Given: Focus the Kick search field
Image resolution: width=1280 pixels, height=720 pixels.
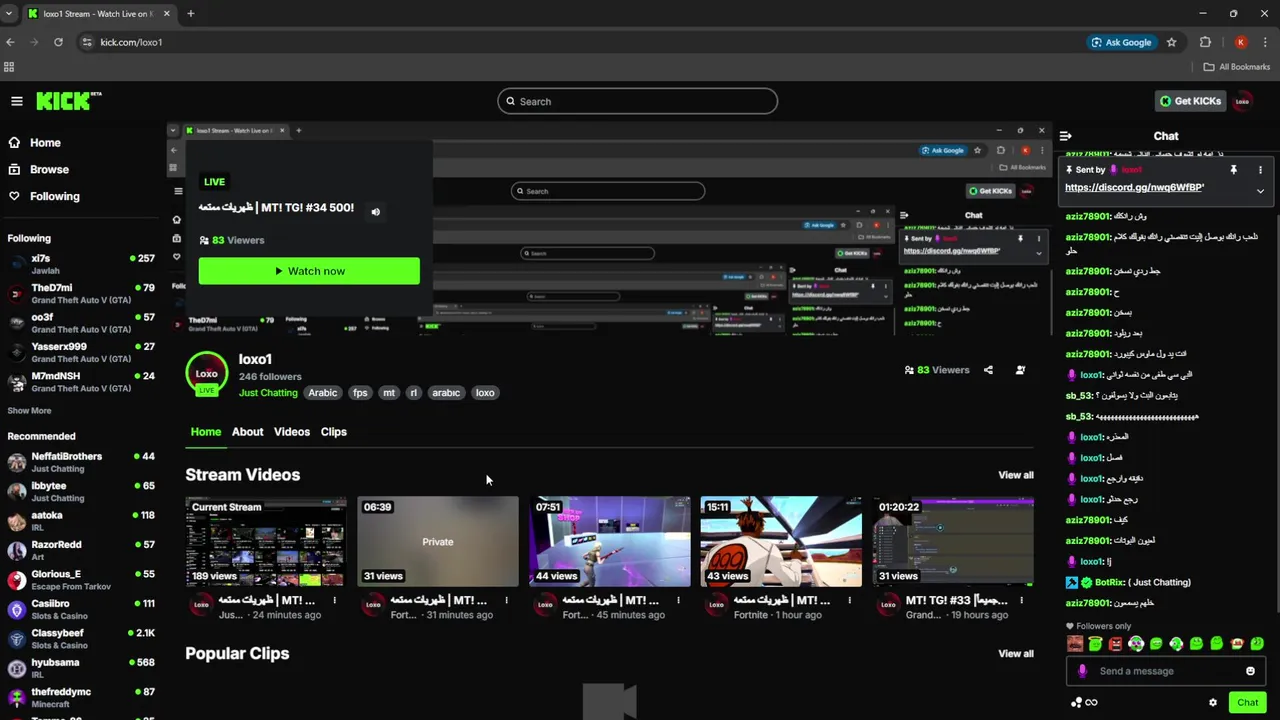Looking at the screenshot, I should click(x=637, y=101).
